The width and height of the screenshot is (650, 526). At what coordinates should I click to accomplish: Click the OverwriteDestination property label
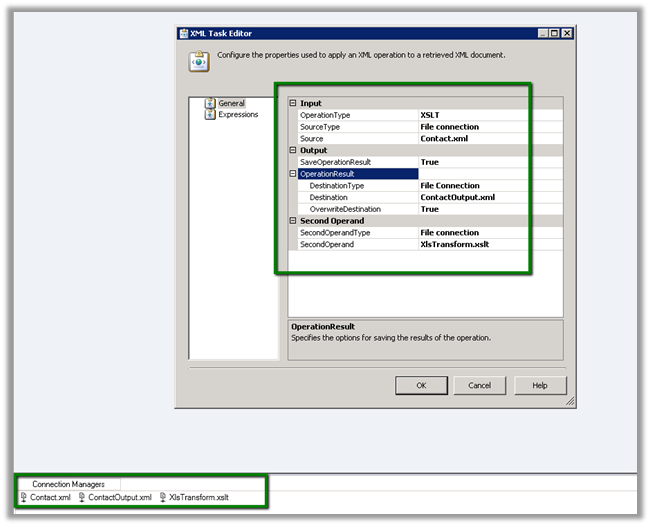(x=345, y=209)
